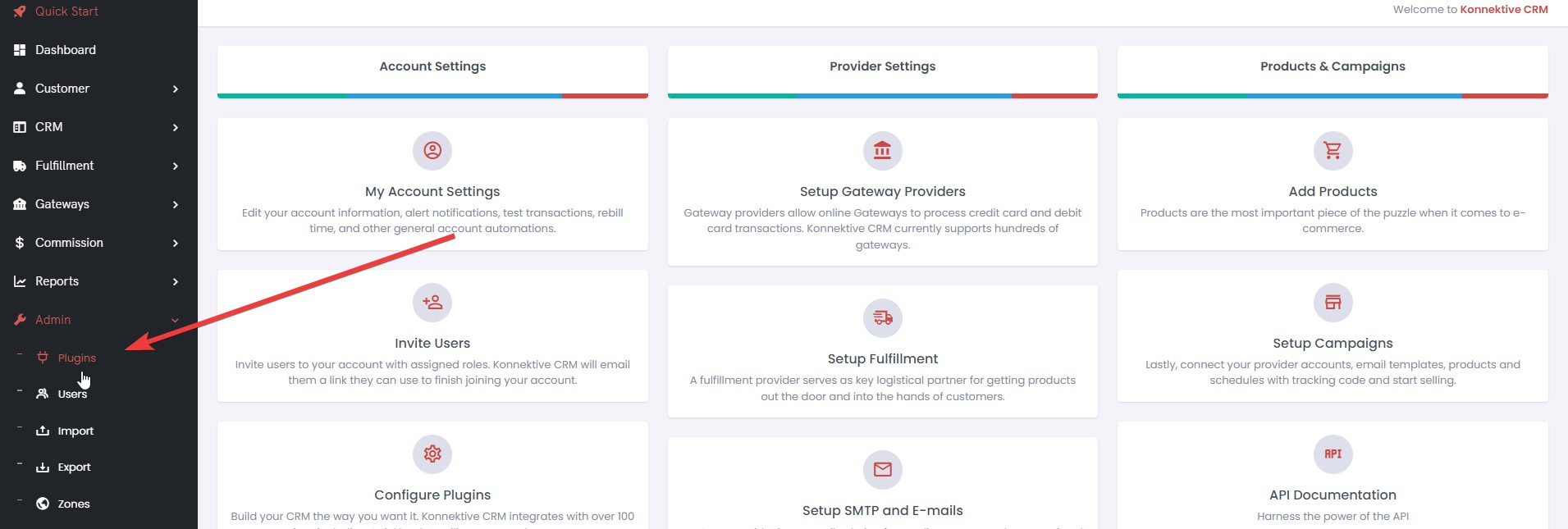Click the Add Products shopping cart icon
This screenshot has width=1568, height=529.
tap(1333, 151)
